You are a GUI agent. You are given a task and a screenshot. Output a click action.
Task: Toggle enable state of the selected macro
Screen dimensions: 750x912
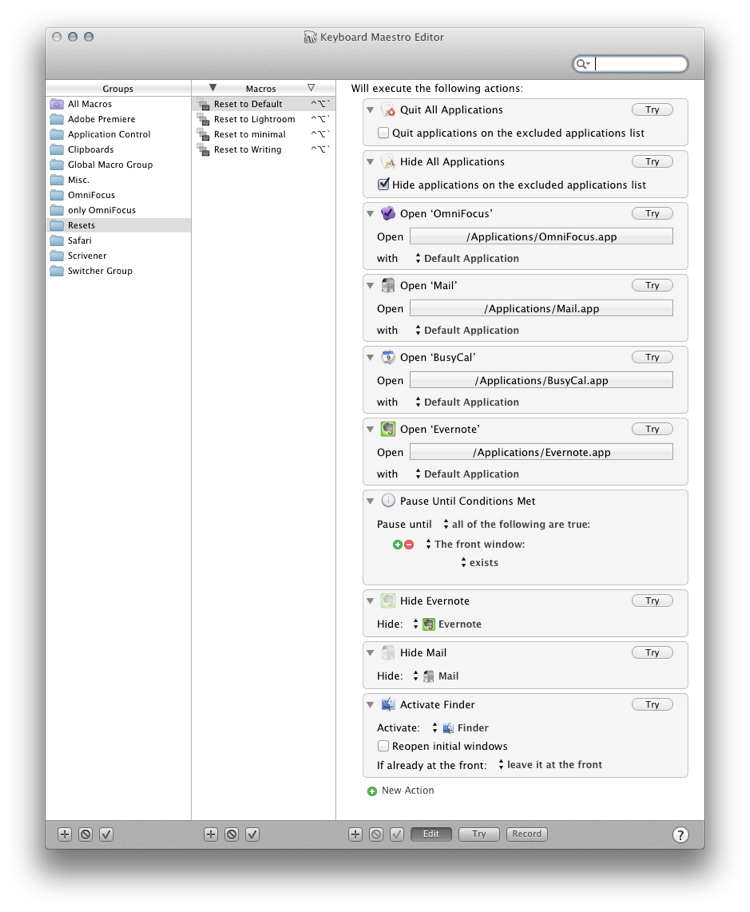tap(252, 834)
